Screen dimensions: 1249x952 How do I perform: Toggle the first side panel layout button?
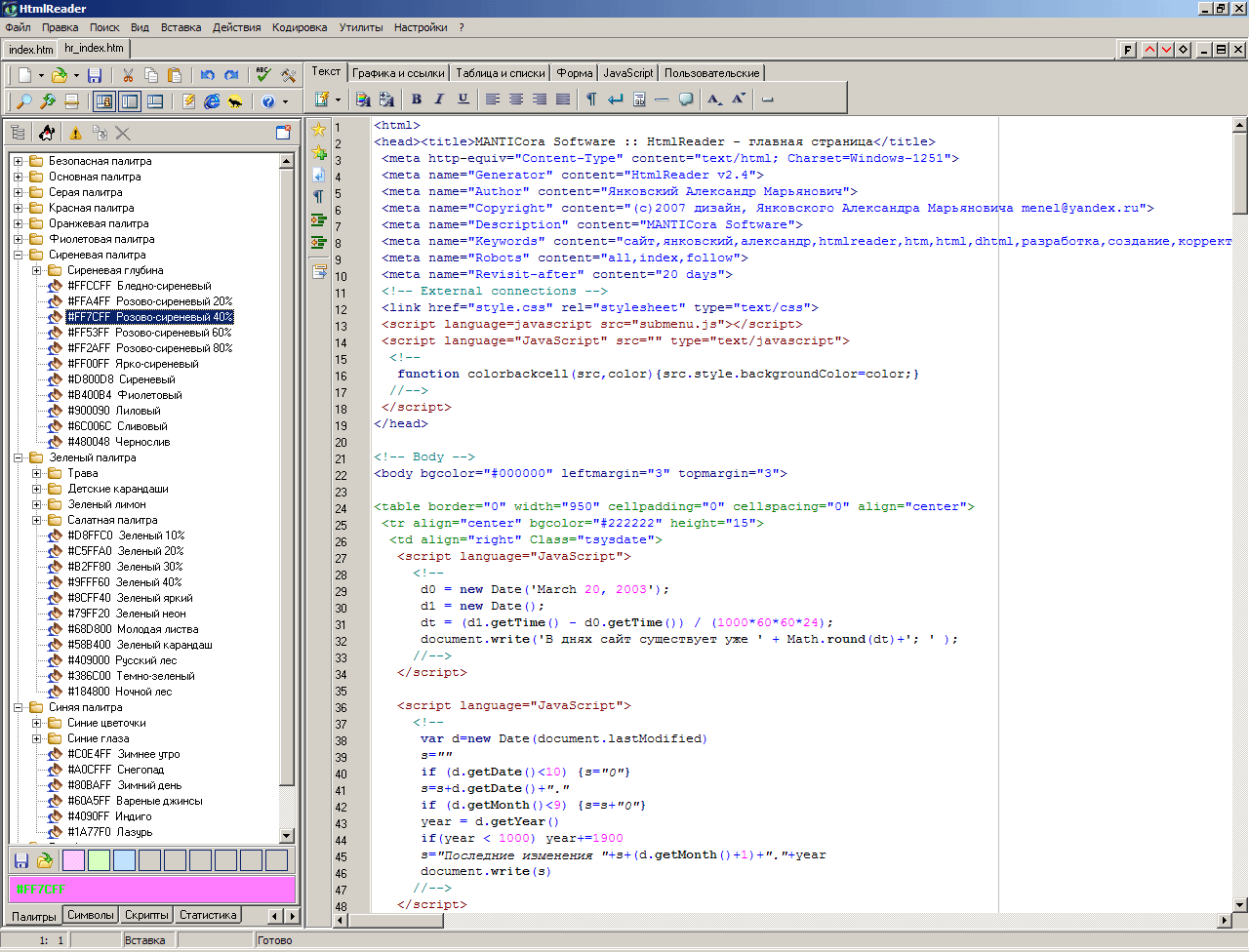(x=104, y=101)
